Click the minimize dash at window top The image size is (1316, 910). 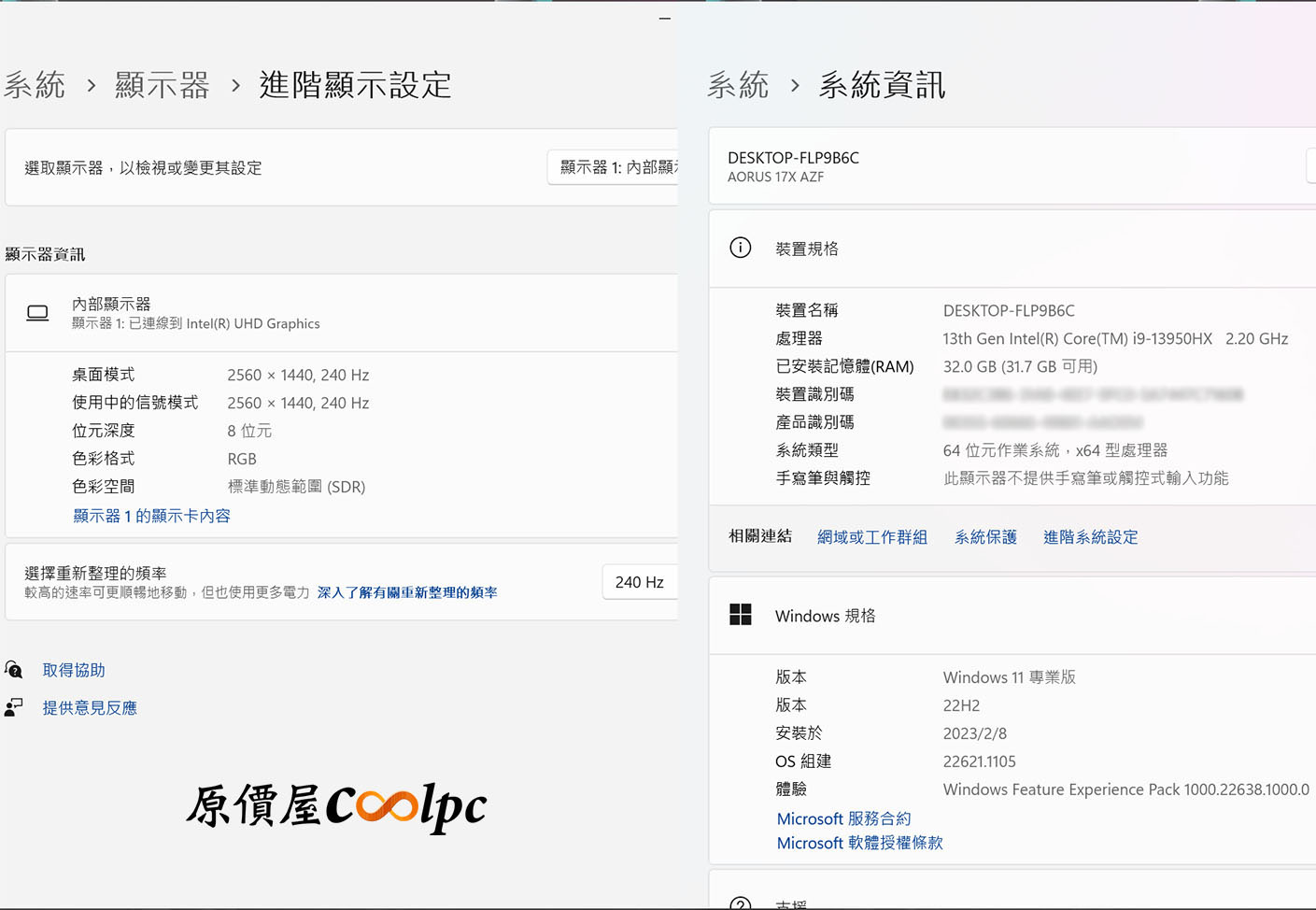(x=665, y=18)
